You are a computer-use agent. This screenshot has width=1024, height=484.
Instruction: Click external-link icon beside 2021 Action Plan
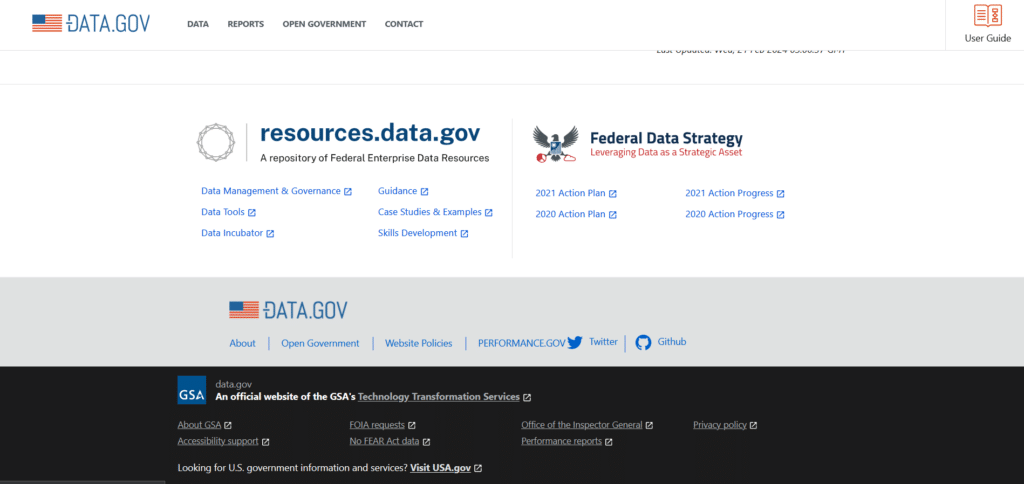click(x=613, y=194)
